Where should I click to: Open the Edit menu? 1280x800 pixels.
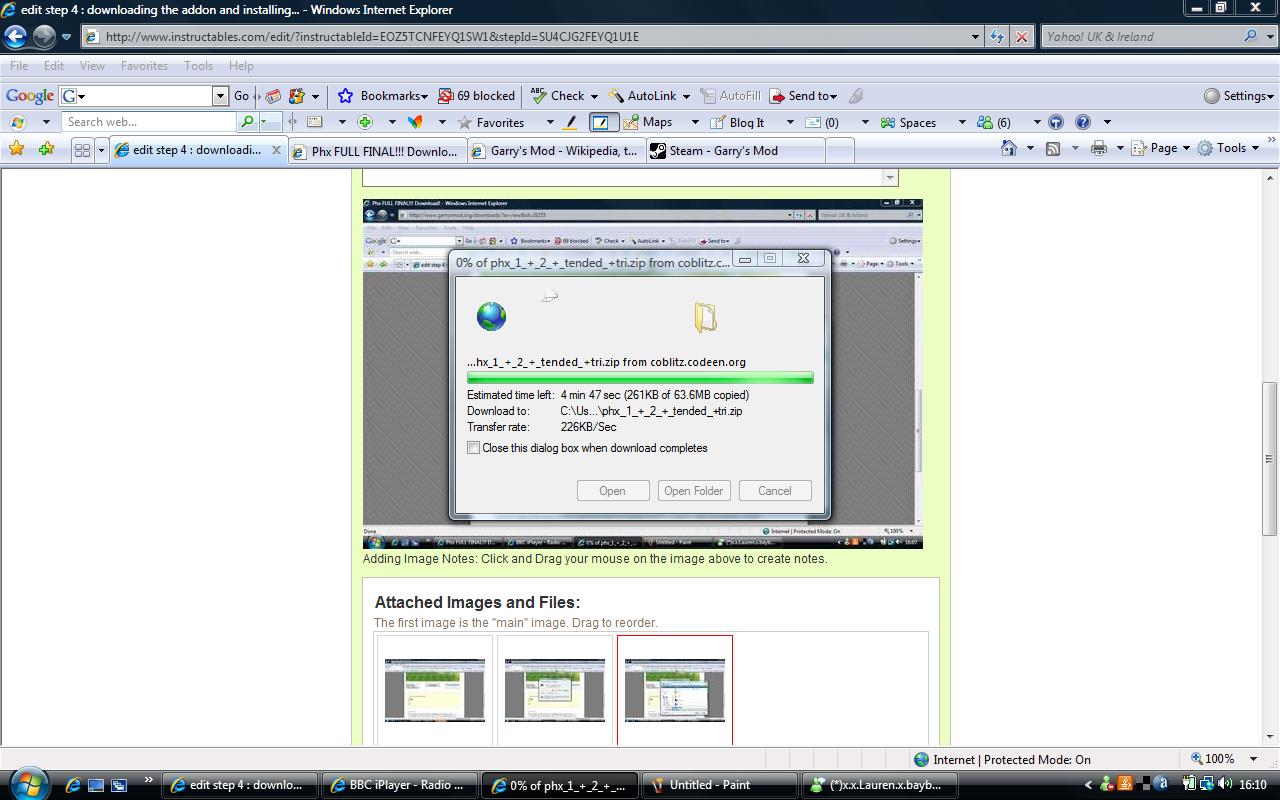click(x=54, y=66)
